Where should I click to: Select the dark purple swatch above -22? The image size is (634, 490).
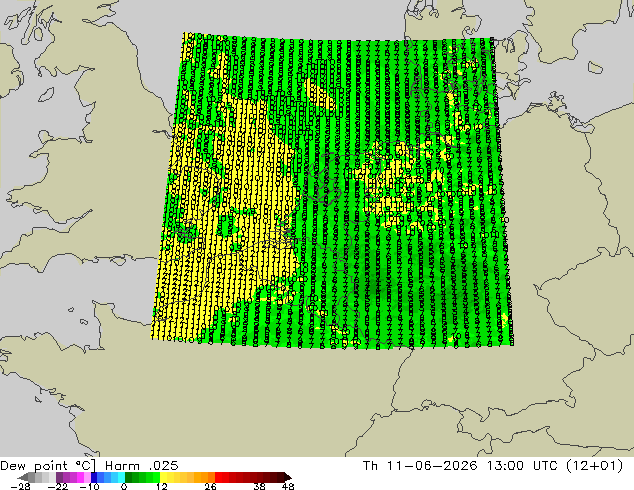59,477
